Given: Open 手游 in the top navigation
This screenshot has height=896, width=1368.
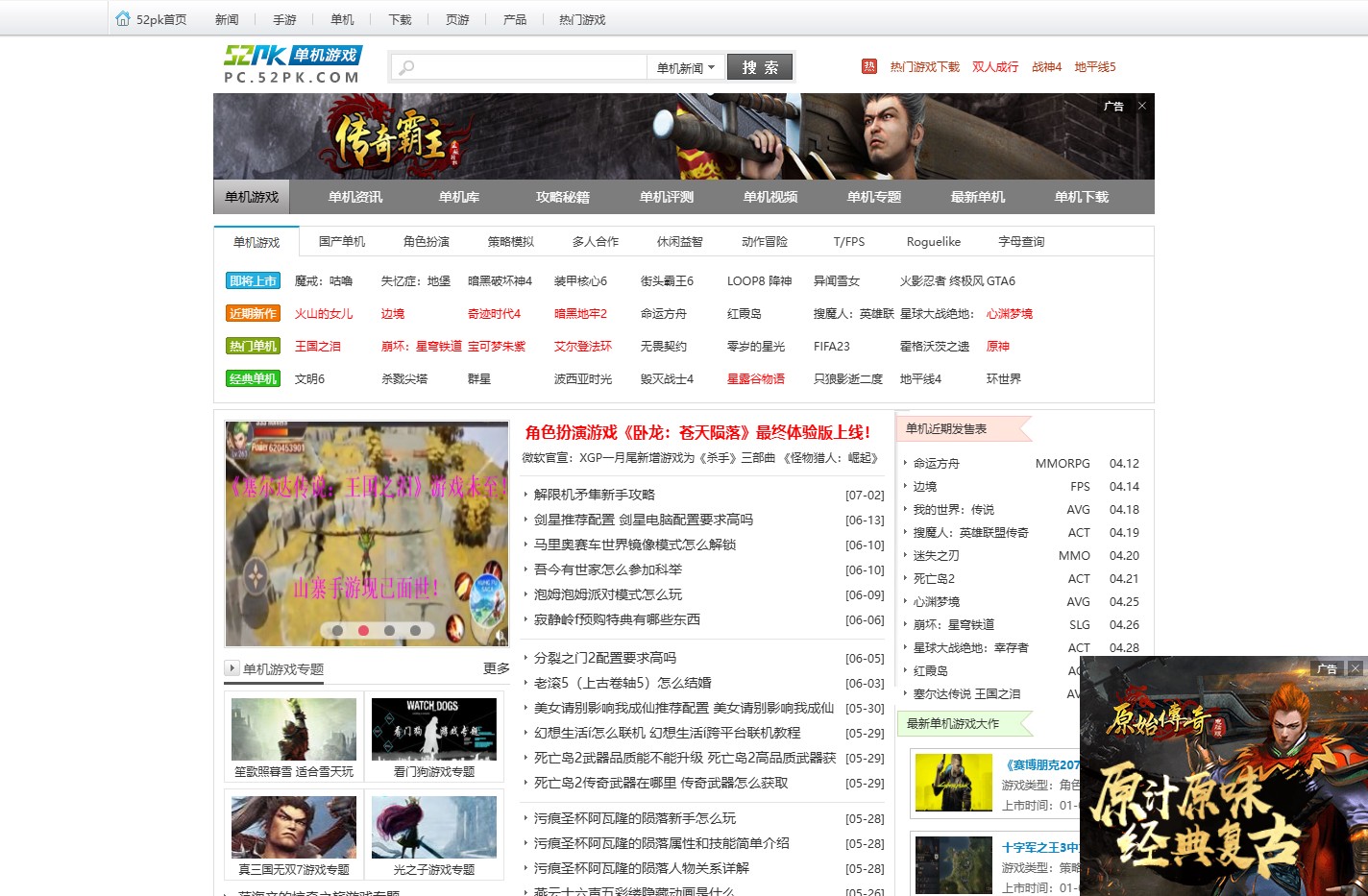Looking at the screenshot, I should pyautogui.click(x=284, y=19).
